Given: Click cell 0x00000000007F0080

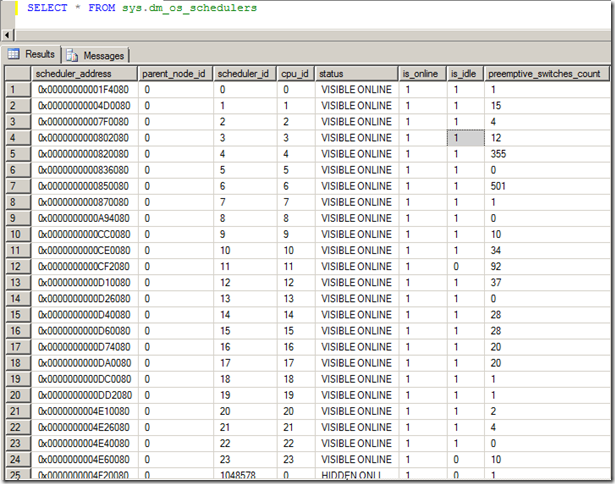Looking at the screenshot, I should [85, 122].
